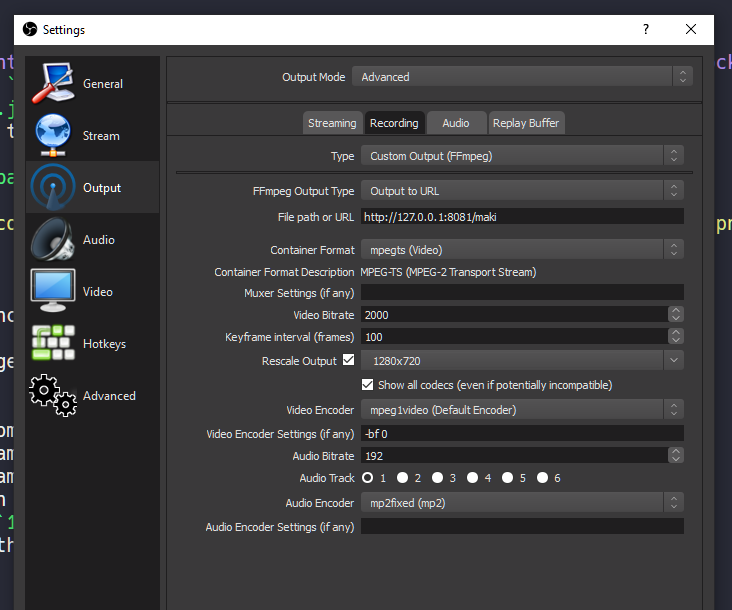Image resolution: width=732 pixels, height=610 pixels.
Task: Switch to the Recording tab
Action: [x=394, y=123]
